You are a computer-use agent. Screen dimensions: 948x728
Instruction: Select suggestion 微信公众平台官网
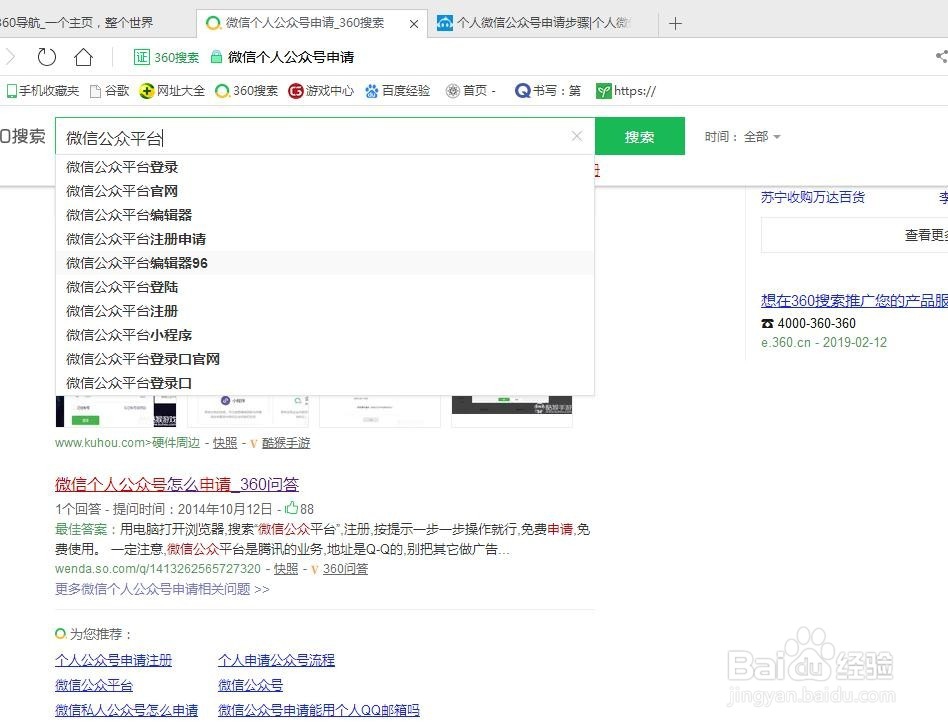(x=325, y=191)
